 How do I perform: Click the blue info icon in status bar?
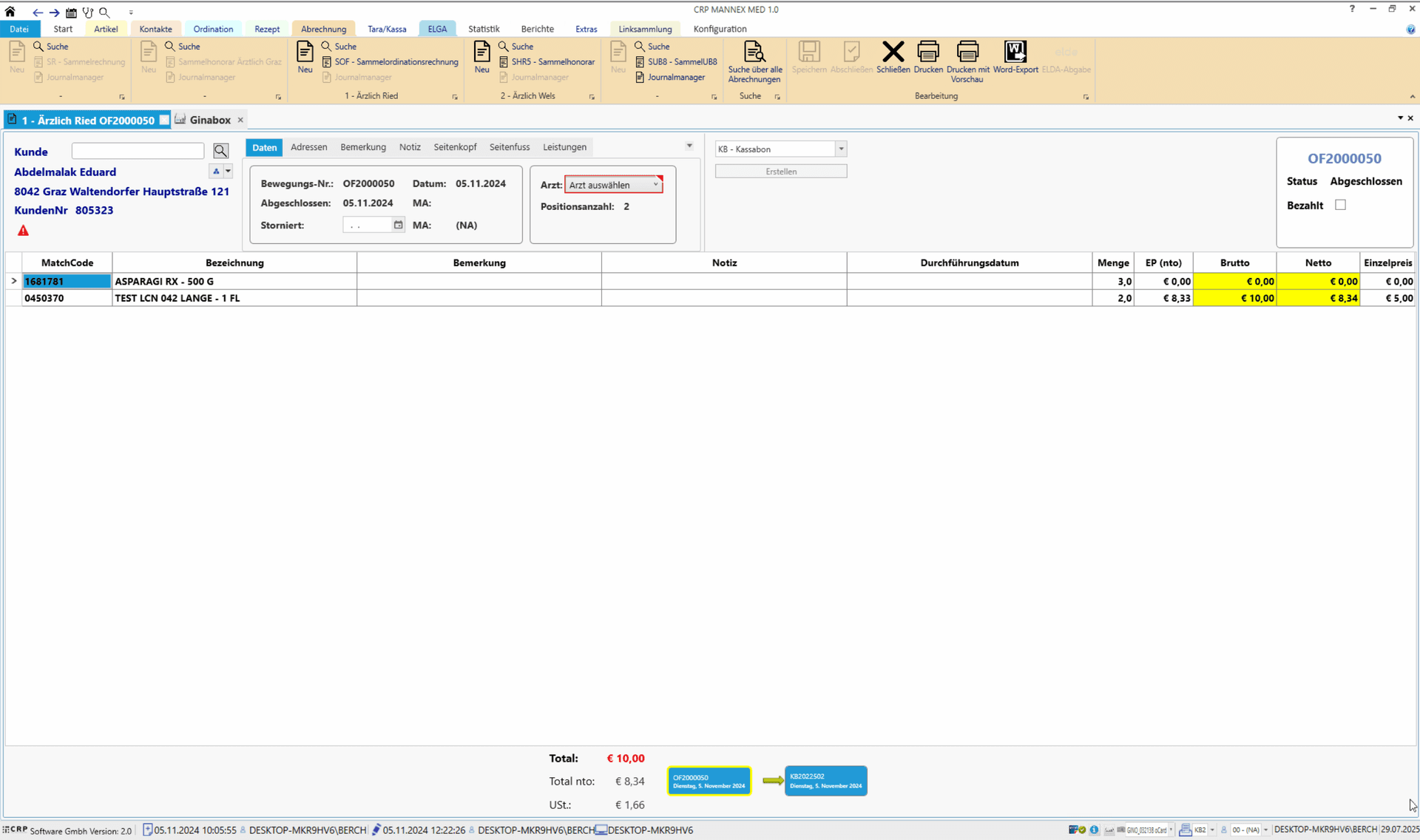(x=1094, y=830)
